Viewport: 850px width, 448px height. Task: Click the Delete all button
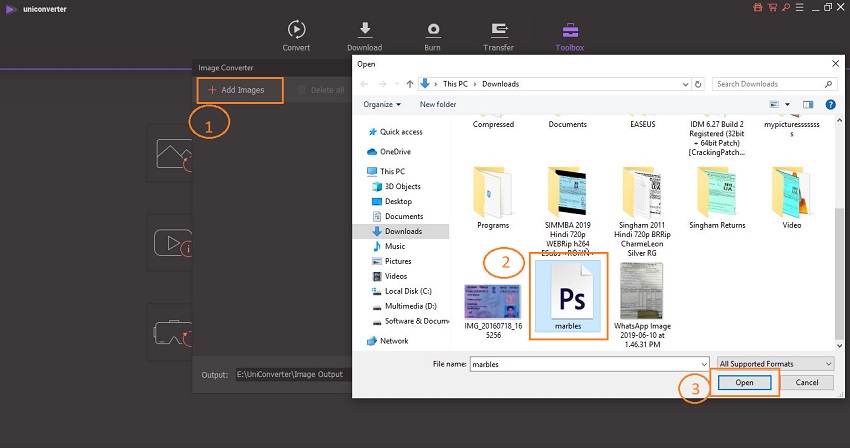[321, 90]
